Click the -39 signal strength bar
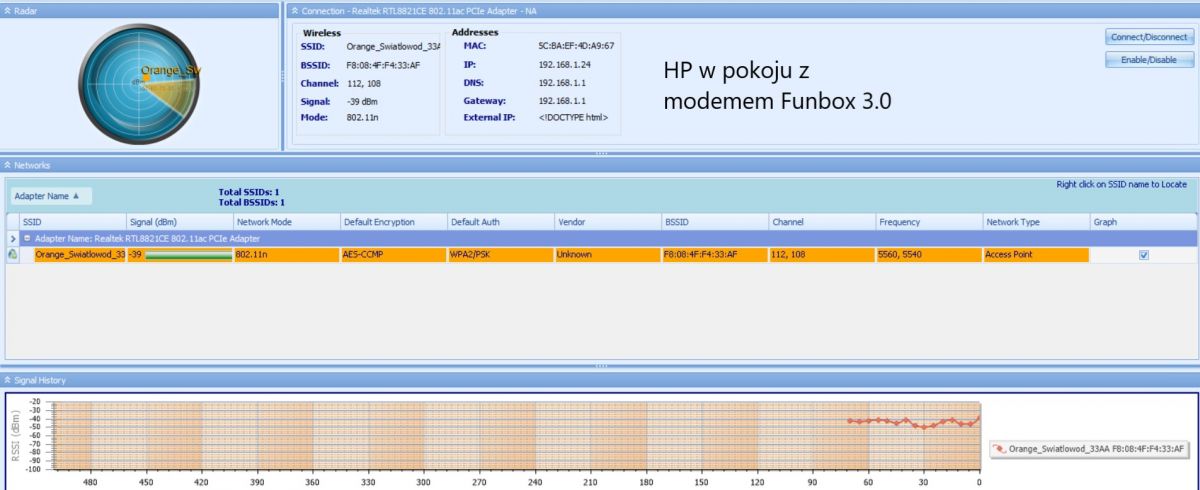The height and width of the screenshot is (490, 1200). click(188, 255)
